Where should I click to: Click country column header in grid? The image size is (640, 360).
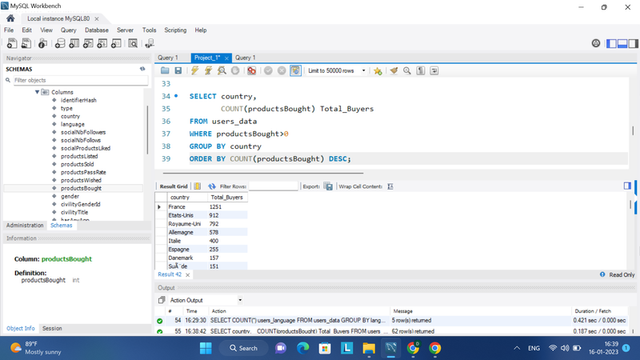click(x=180, y=197)
